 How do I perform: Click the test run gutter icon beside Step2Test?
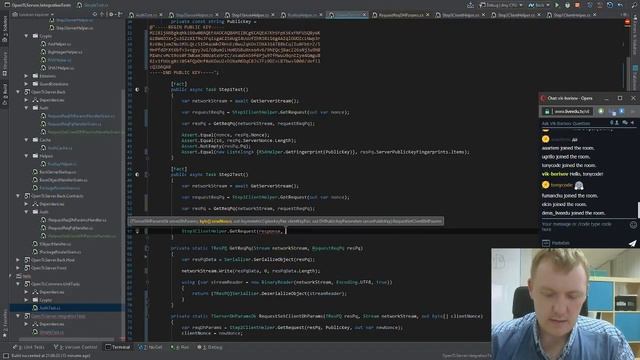tap(137, 174)
